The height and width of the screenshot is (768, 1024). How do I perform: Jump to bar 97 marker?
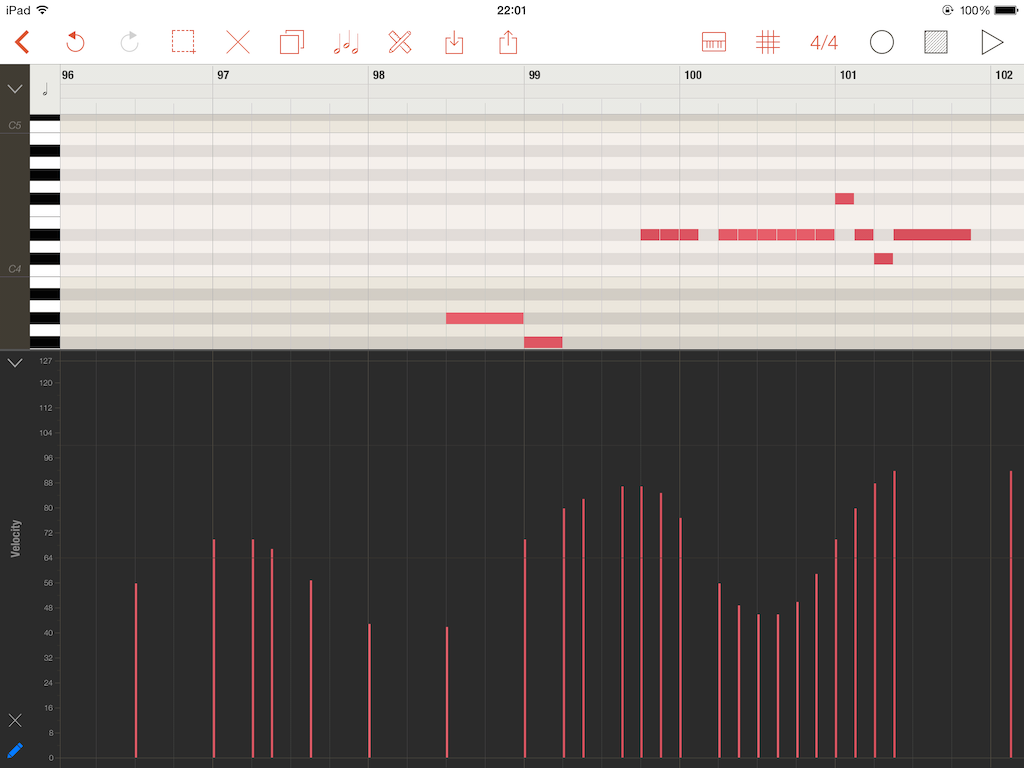pyautogui.click(x=223, y=75)
